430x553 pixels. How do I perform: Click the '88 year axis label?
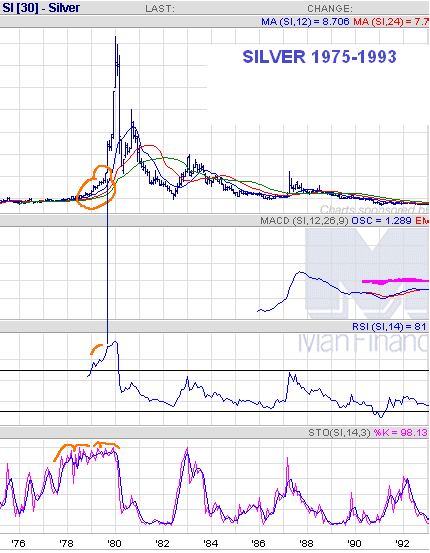[306, 543]
